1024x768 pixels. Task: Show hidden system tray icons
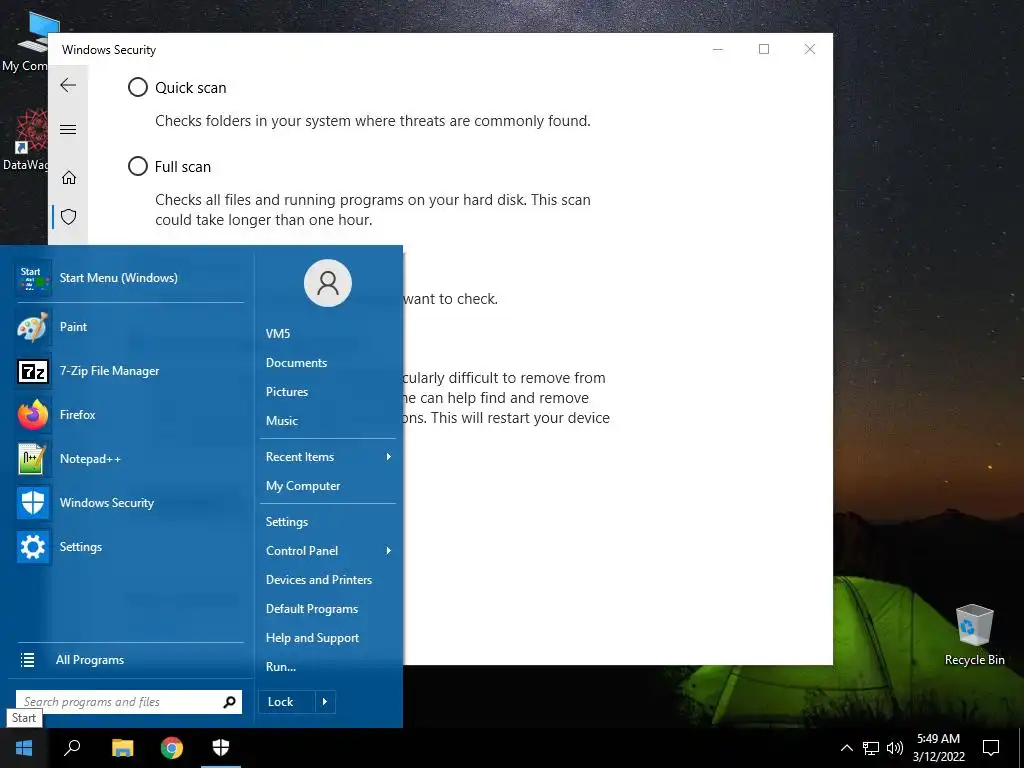846,748
